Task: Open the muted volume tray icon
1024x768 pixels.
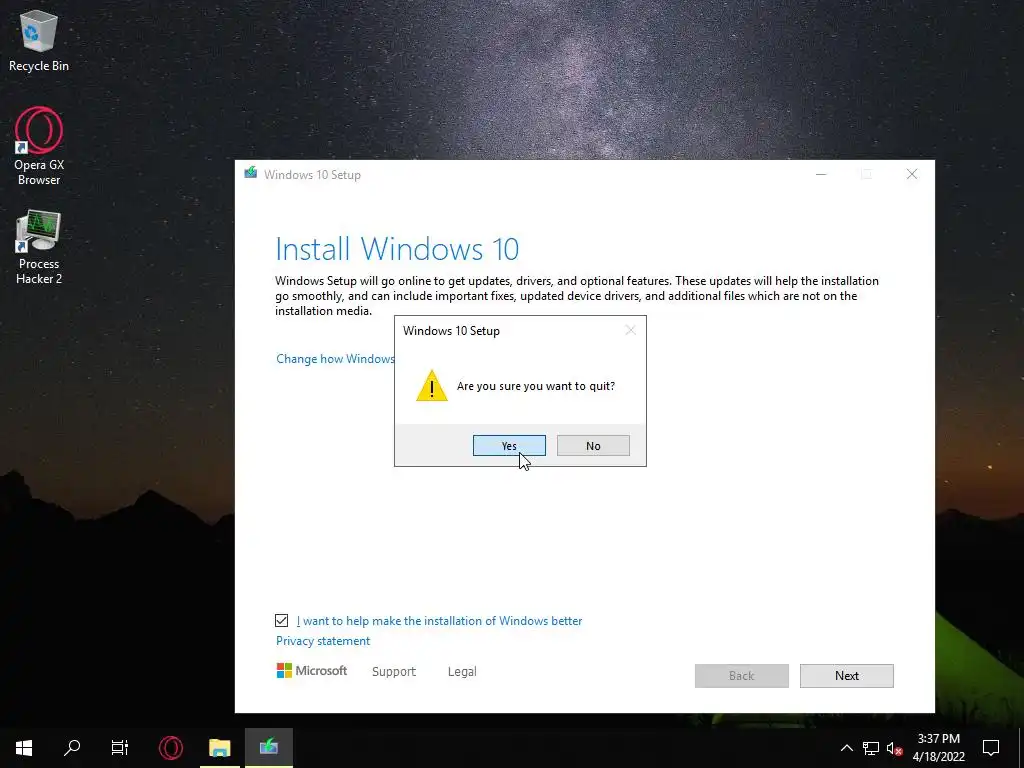Action: pyautogui.click(x=895, y=748)
